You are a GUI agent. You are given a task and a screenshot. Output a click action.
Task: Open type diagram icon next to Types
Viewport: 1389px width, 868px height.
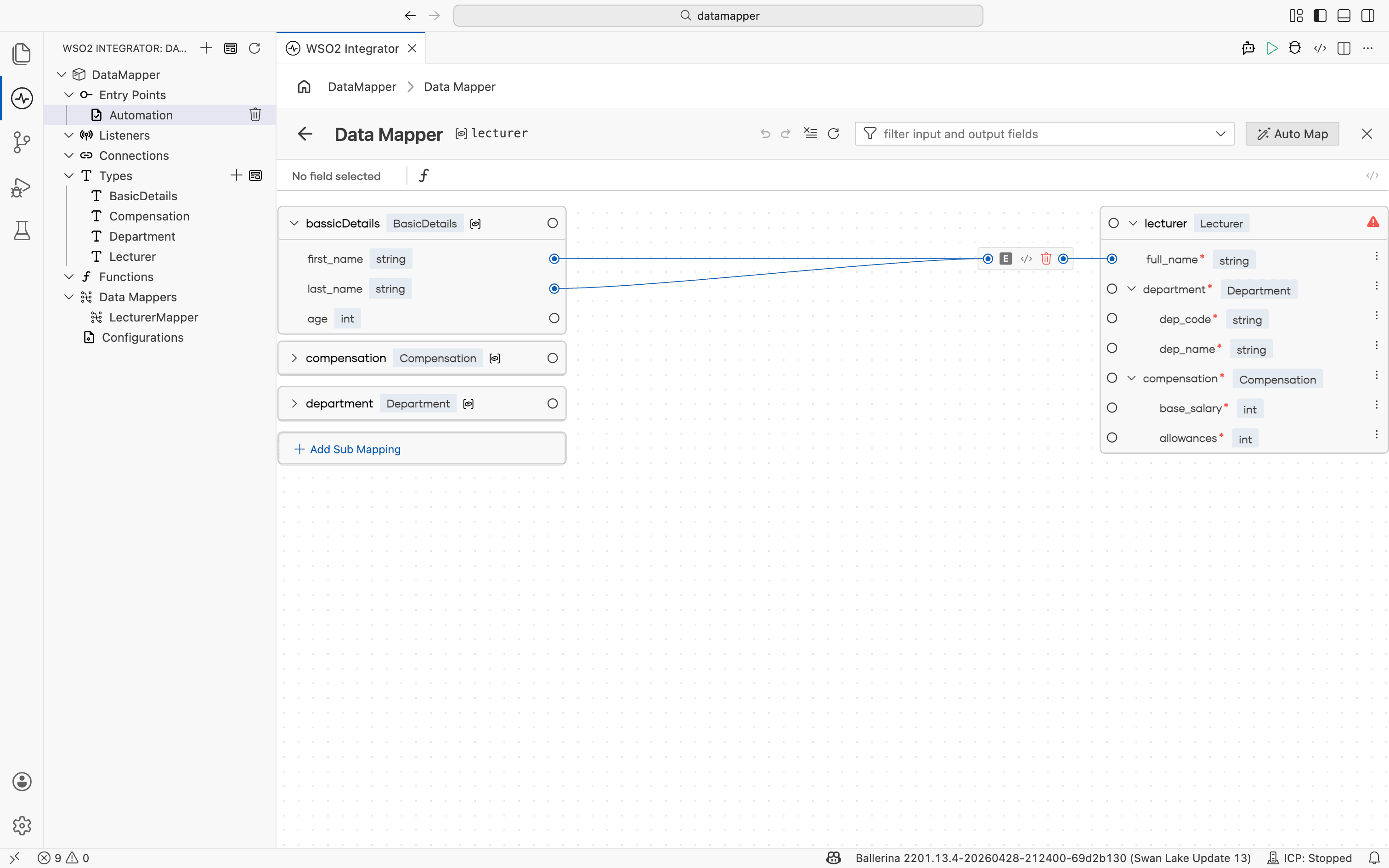255,175
